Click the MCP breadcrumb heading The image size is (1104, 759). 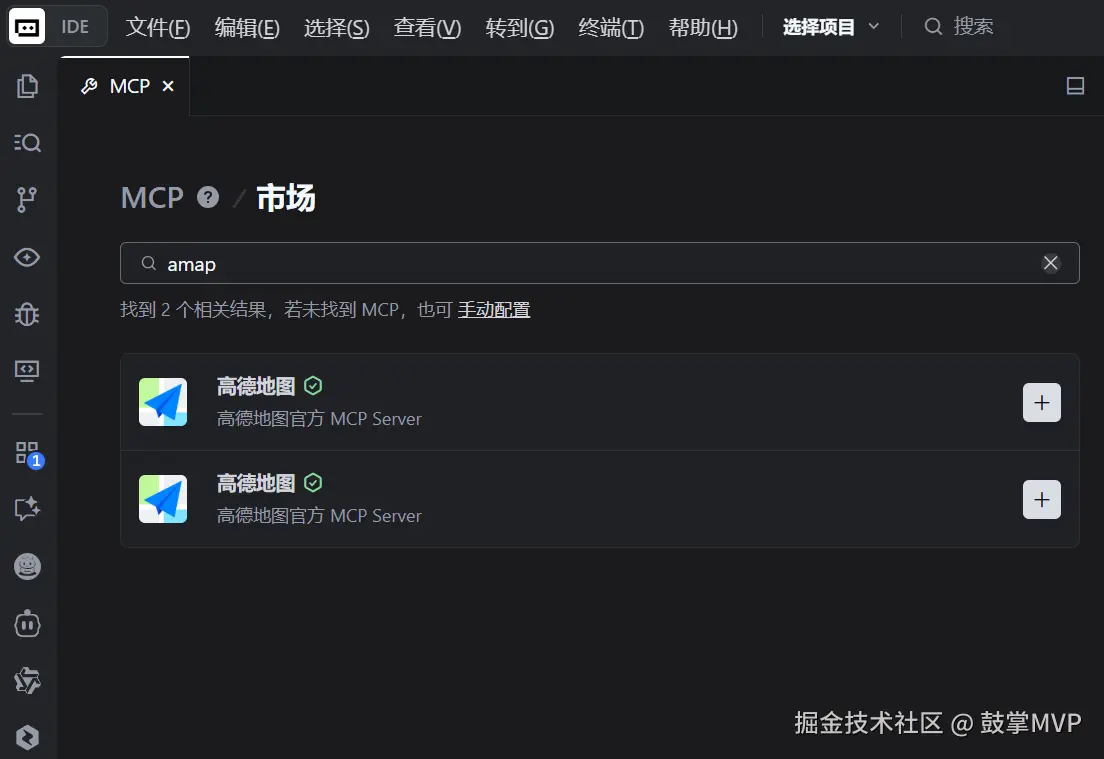coord(152,198)
